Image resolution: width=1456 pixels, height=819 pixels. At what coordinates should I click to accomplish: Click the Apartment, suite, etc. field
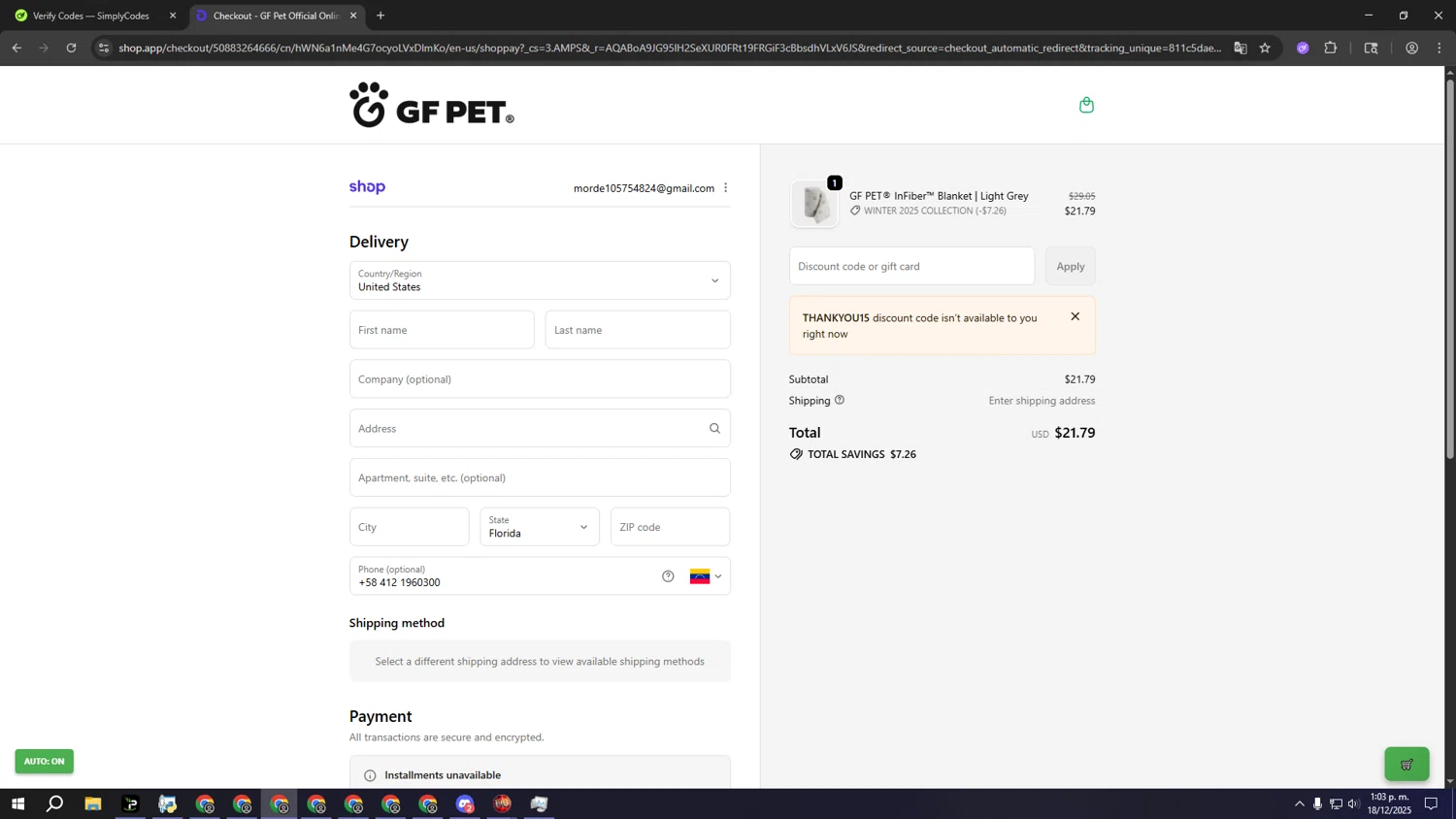(x=540, y=477)
